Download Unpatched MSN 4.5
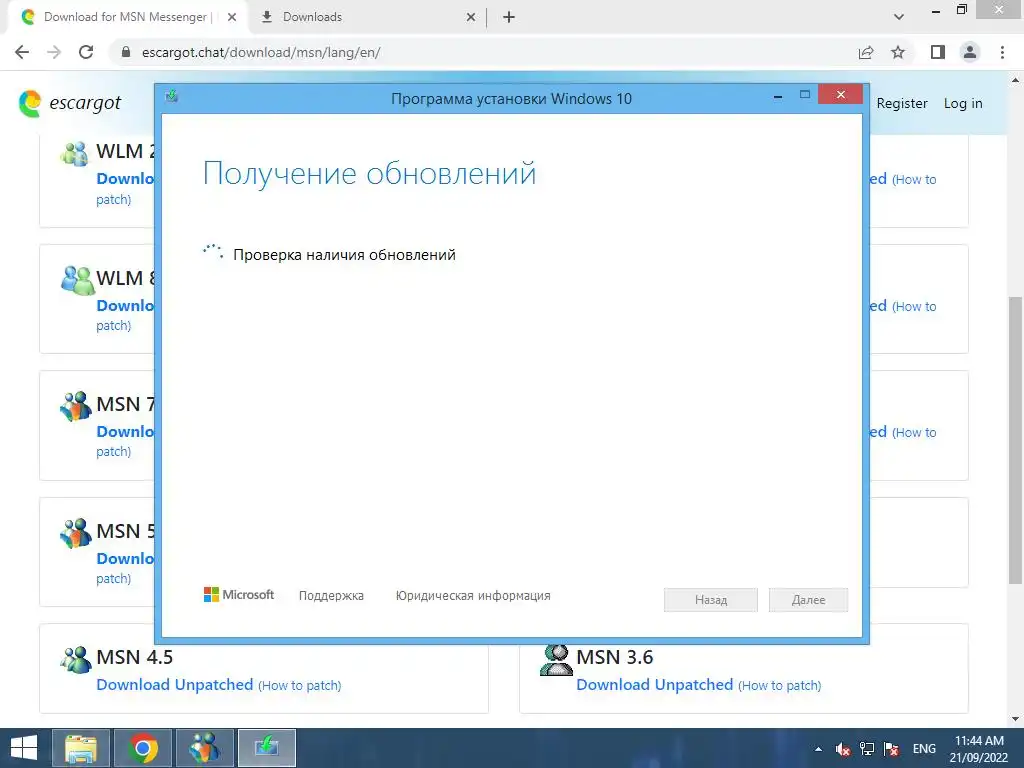The height and width of the screenshot is (768, 1024). click(174, 684)
